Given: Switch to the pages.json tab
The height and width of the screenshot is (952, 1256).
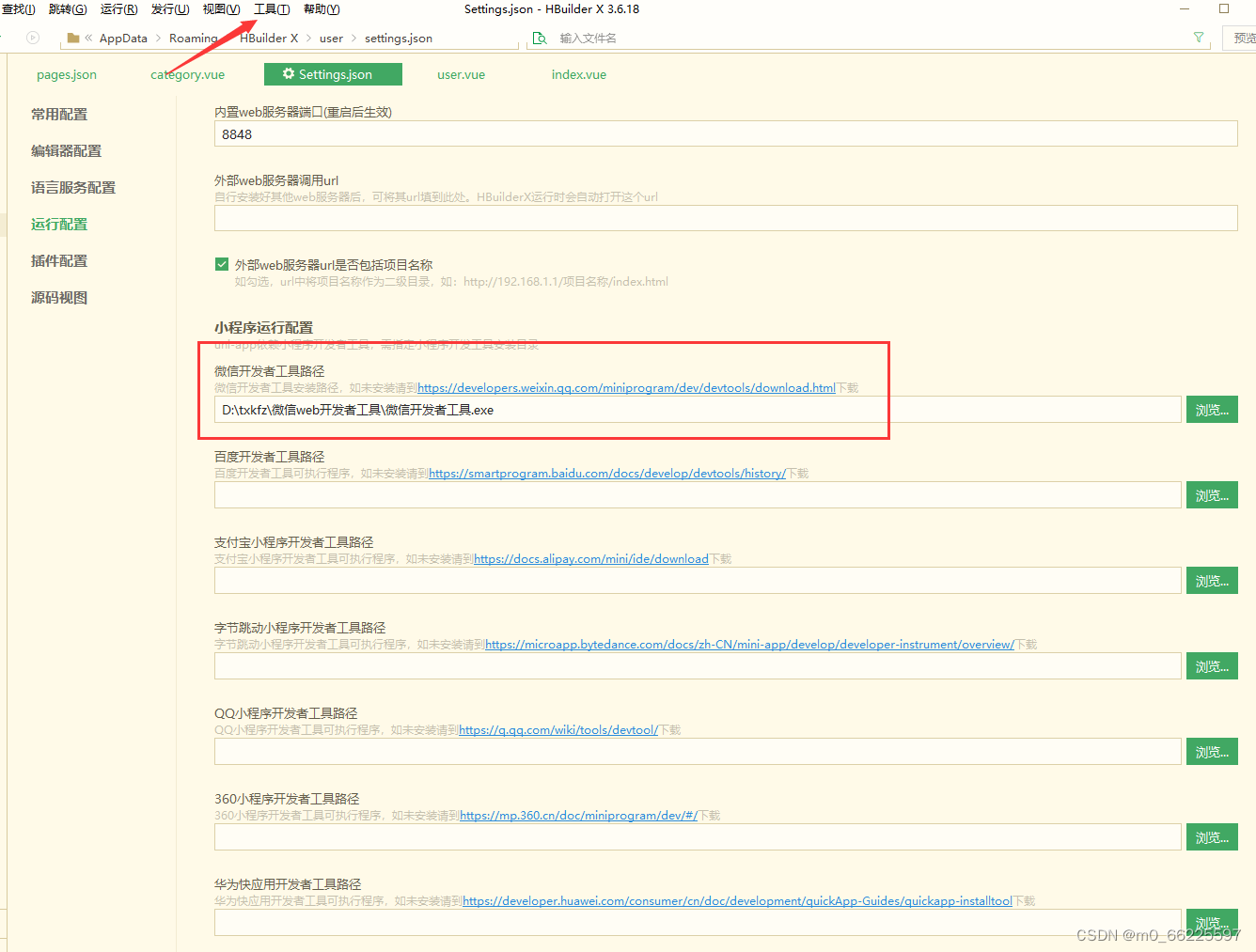Looking at the screenshot, I should point(66,73).
